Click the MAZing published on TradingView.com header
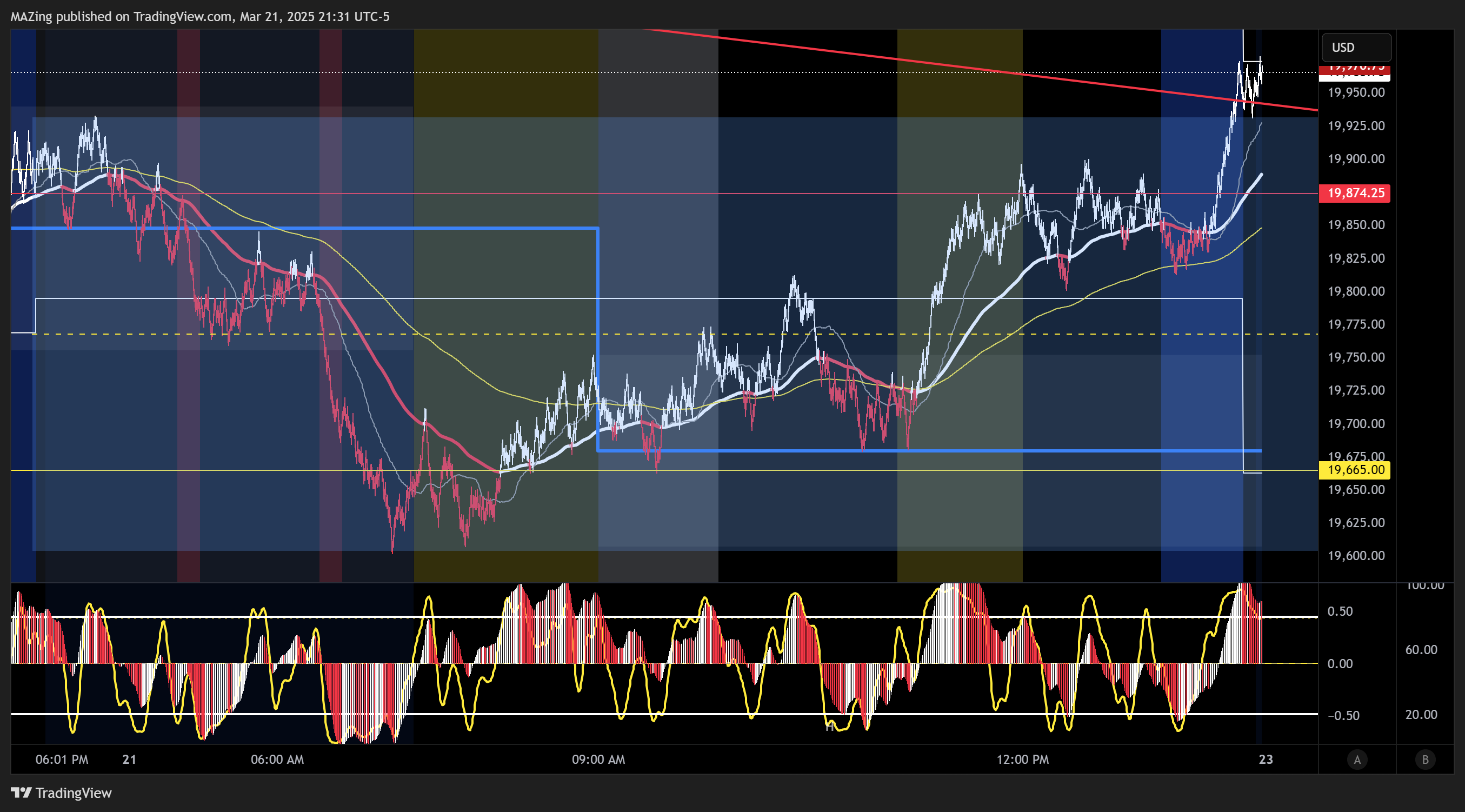Screen dimensions: 1465x812 coord(199,17)
